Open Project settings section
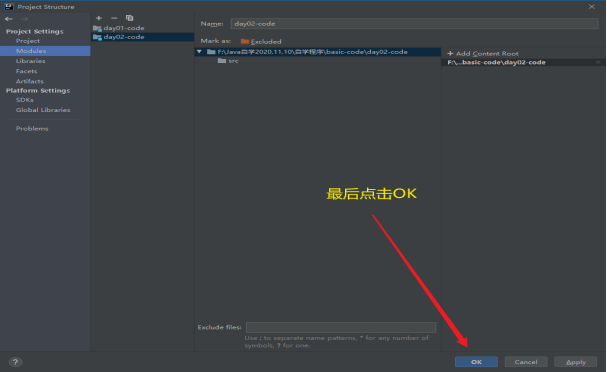Image resolution: width=607 pixels, height=372 pixels. (28, 41)
